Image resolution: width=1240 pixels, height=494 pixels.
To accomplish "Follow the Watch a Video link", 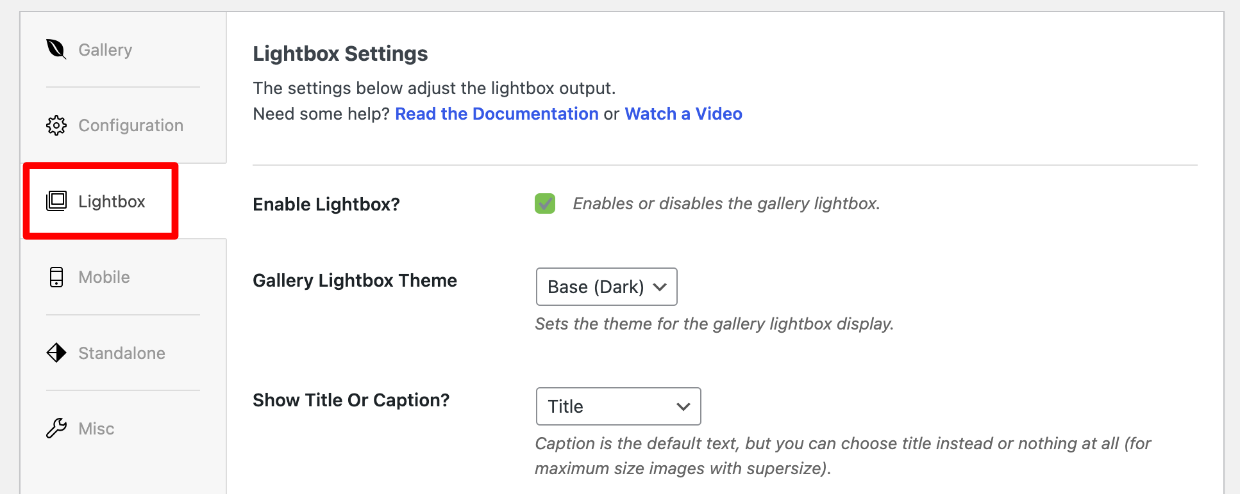I will pyautogui.click(x=684, y=114).
